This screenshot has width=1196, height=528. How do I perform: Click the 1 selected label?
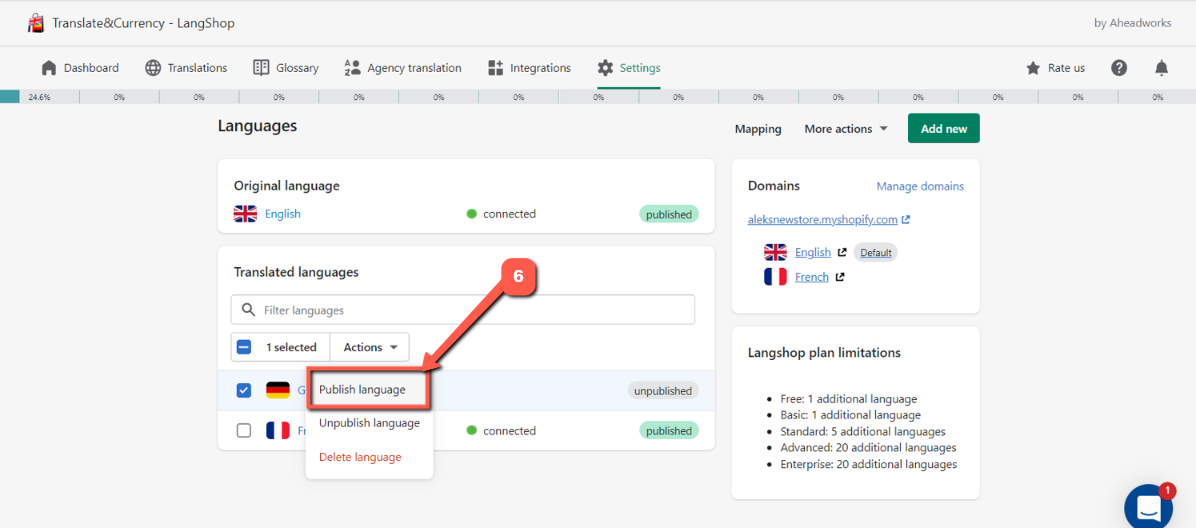(x=291, y=347)
